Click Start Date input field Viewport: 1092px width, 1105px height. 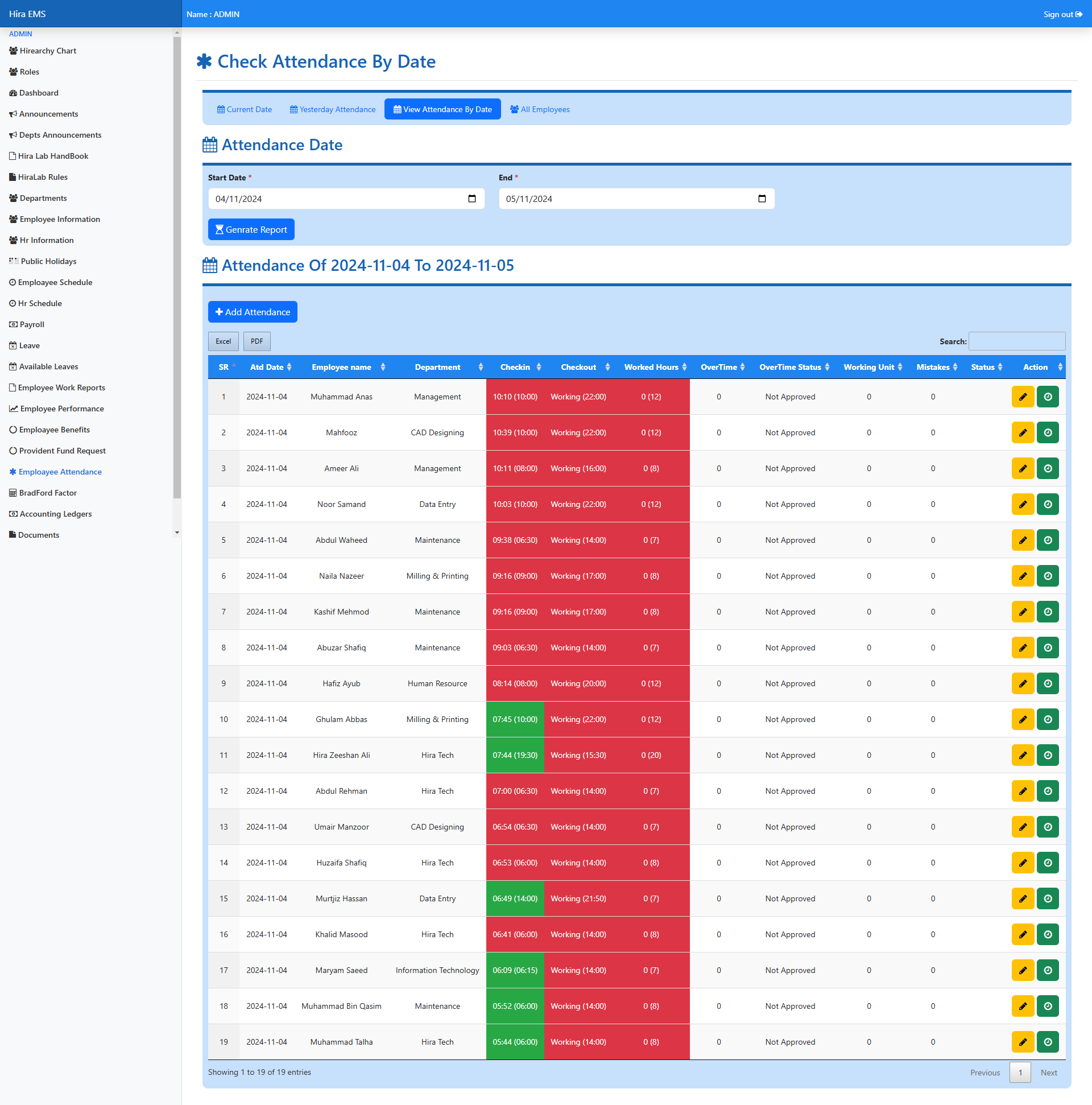pos(346,199)
